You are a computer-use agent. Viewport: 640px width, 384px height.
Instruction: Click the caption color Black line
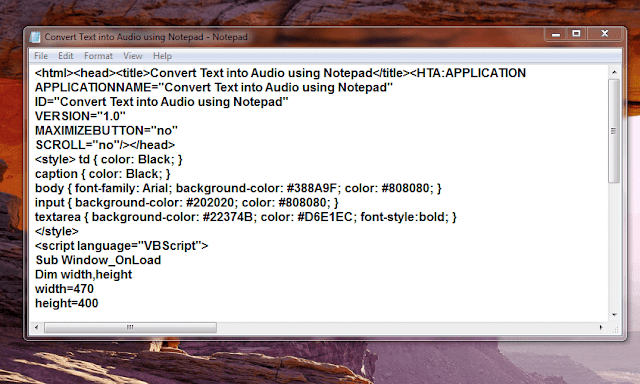click(103, 174)
